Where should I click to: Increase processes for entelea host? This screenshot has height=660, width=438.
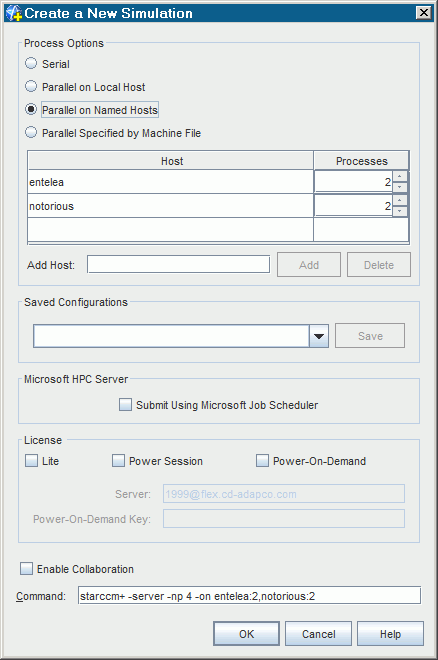pos(399,176)
